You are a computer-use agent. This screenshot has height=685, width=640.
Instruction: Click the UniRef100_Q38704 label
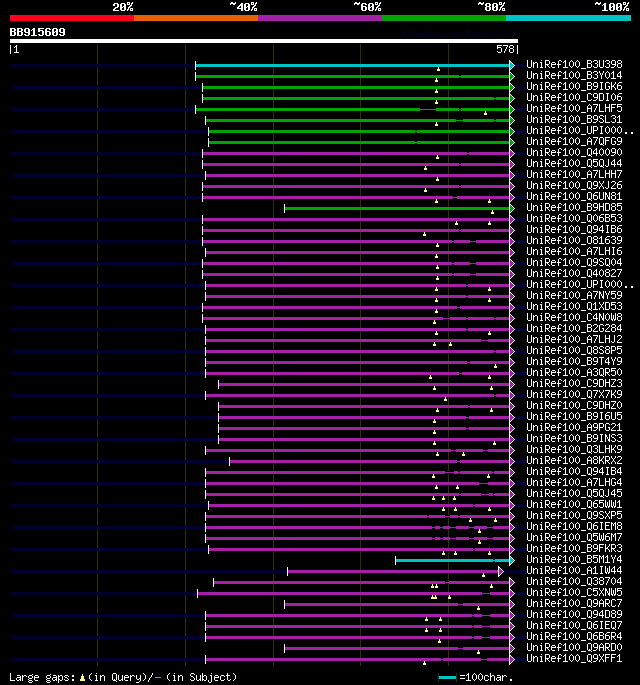[574, 581]
